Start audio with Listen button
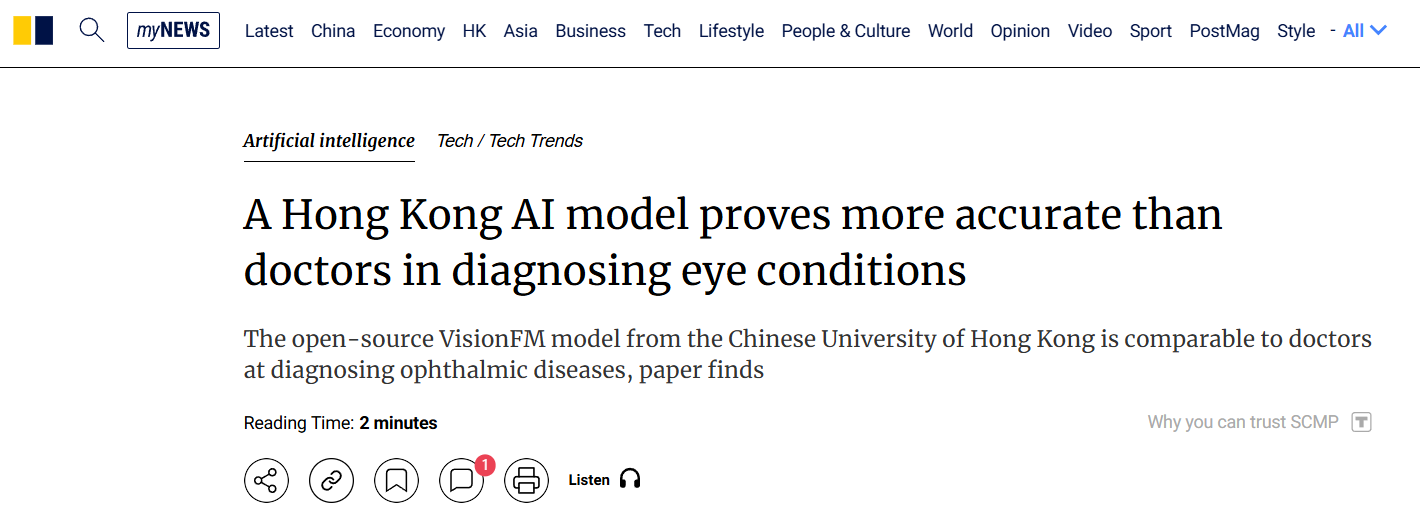Image resolution: width=1420 pixels, height=527 pixels. pyautogui.click(x=604, y=480)
